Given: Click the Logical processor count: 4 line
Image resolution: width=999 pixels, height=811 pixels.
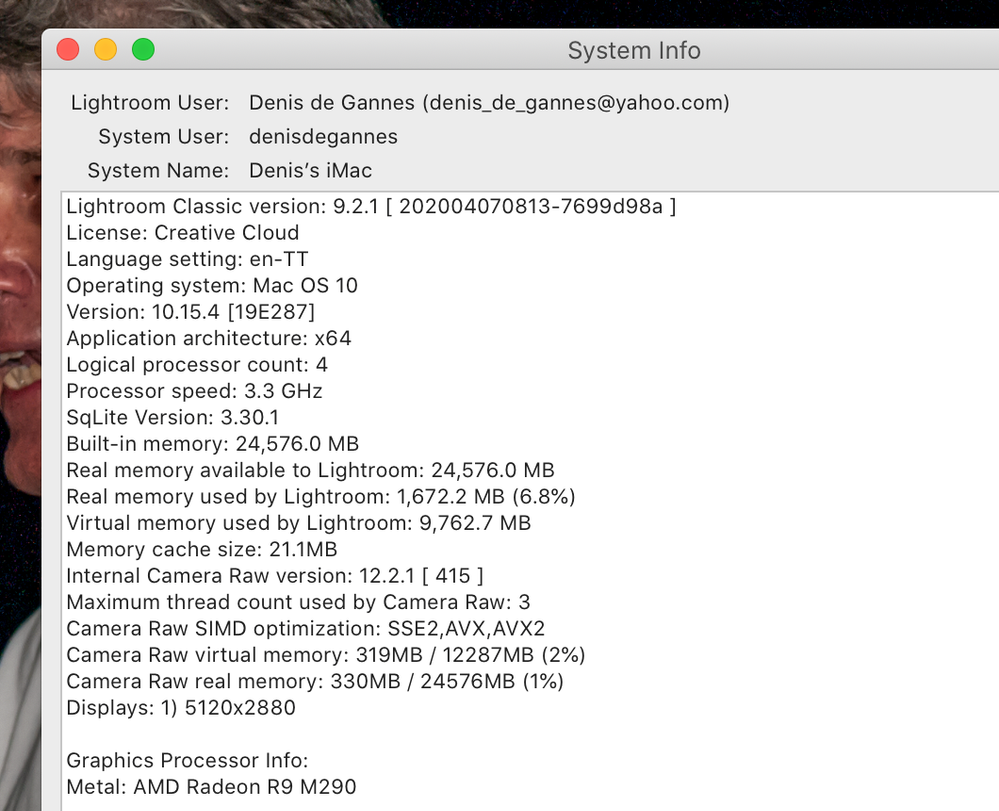Looking at the screenshot, I should tap(197, 364).
